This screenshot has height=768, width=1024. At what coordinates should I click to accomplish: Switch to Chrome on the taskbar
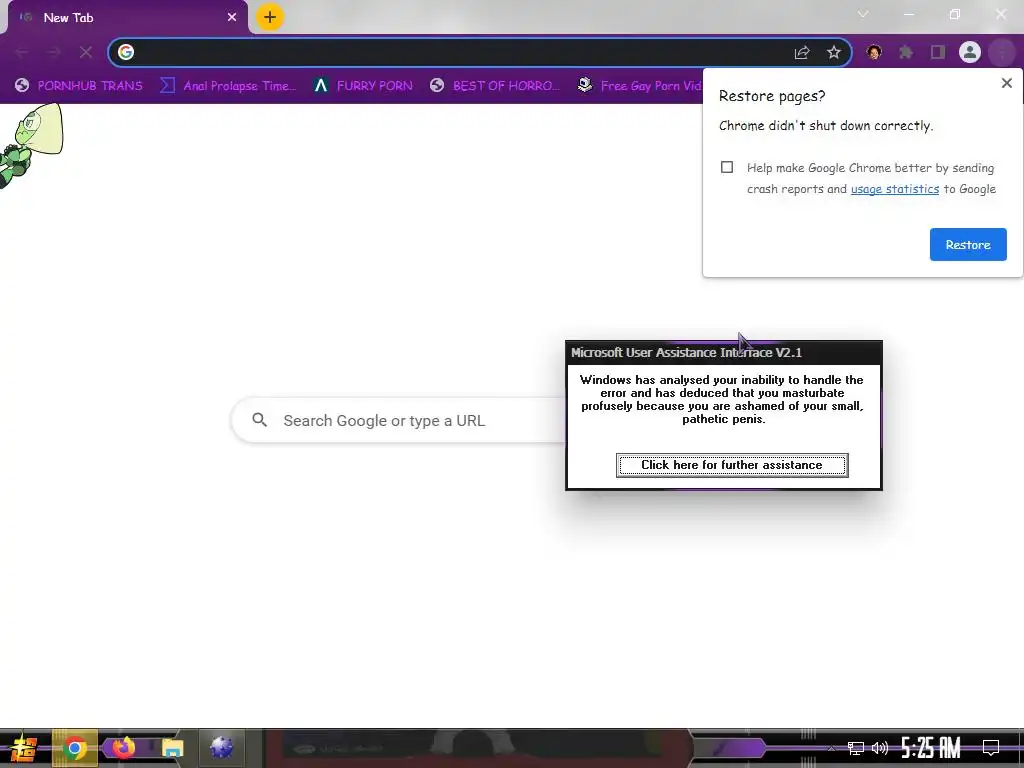[75, 748]
